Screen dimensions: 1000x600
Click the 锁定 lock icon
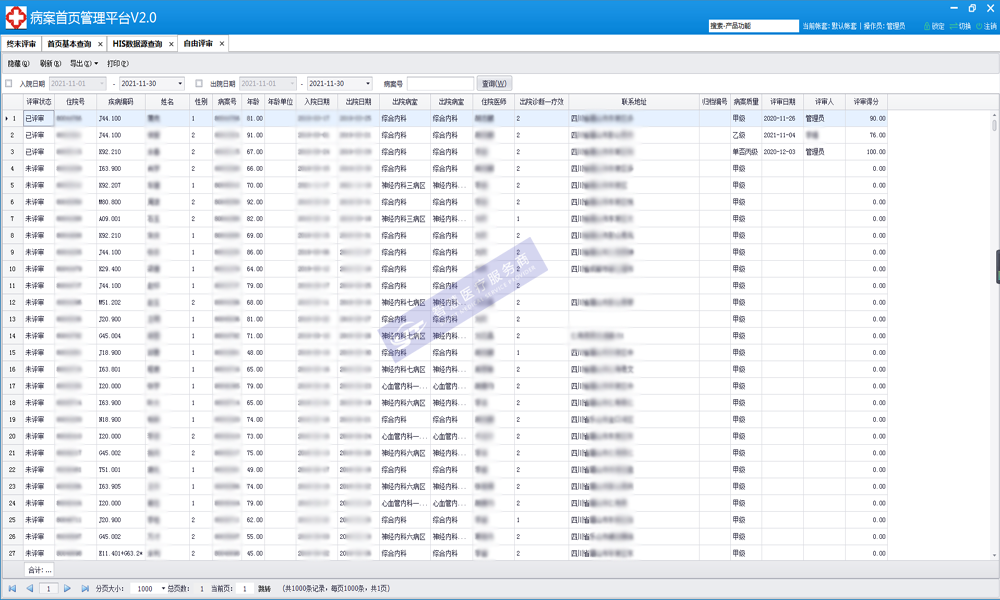tap(927, 26)
